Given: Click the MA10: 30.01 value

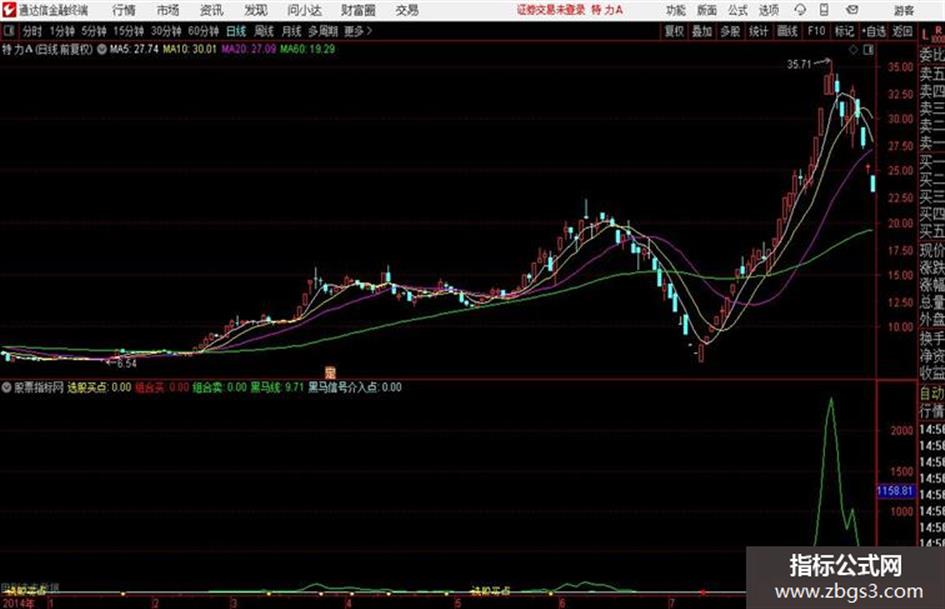Looking at the screenshot, I should point(190,49).
